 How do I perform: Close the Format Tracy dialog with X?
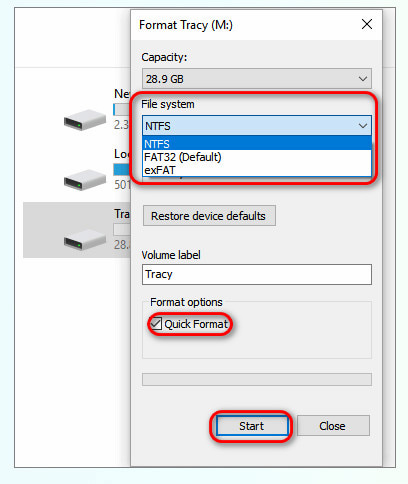[367, 24]
